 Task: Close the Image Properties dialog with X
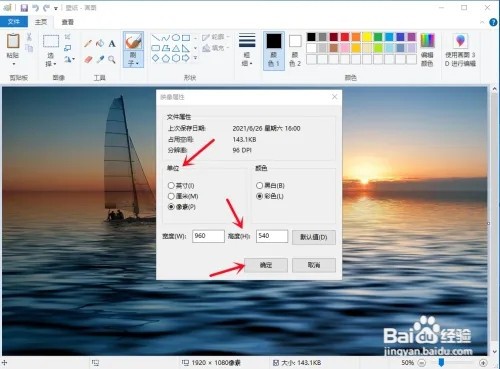(x=334, y=97)
